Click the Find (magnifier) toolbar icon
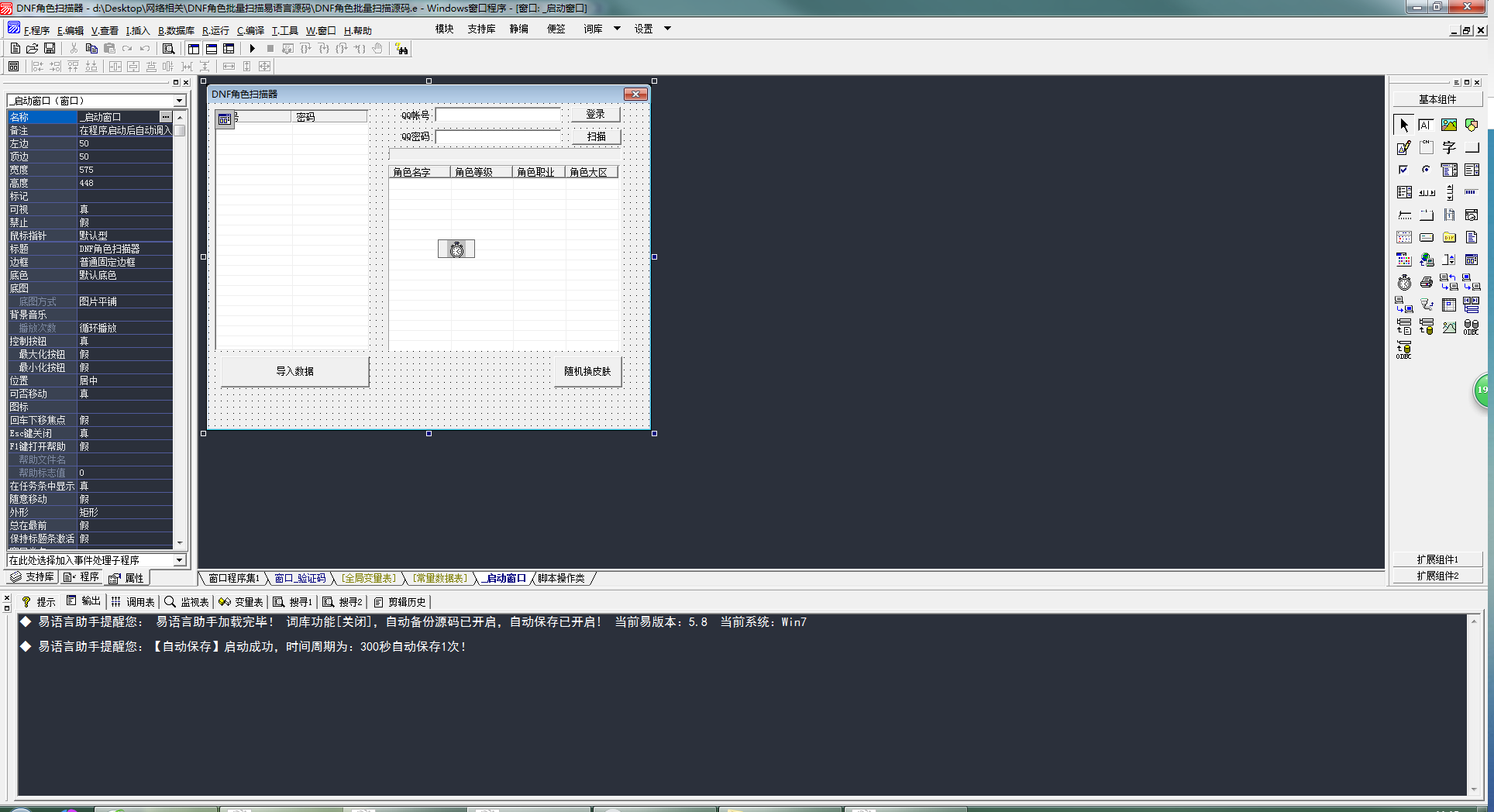1494x812 pixels. pos(169,49)
